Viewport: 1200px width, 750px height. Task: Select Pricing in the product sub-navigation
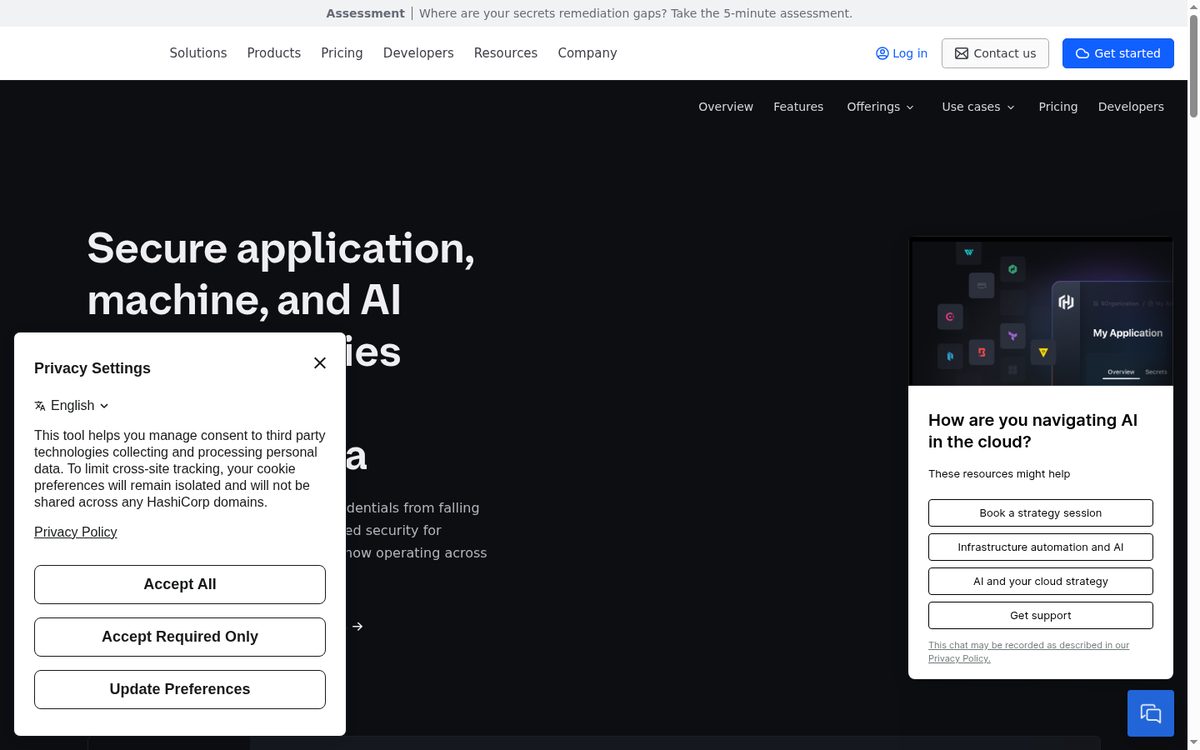[x=1058, y=107]
